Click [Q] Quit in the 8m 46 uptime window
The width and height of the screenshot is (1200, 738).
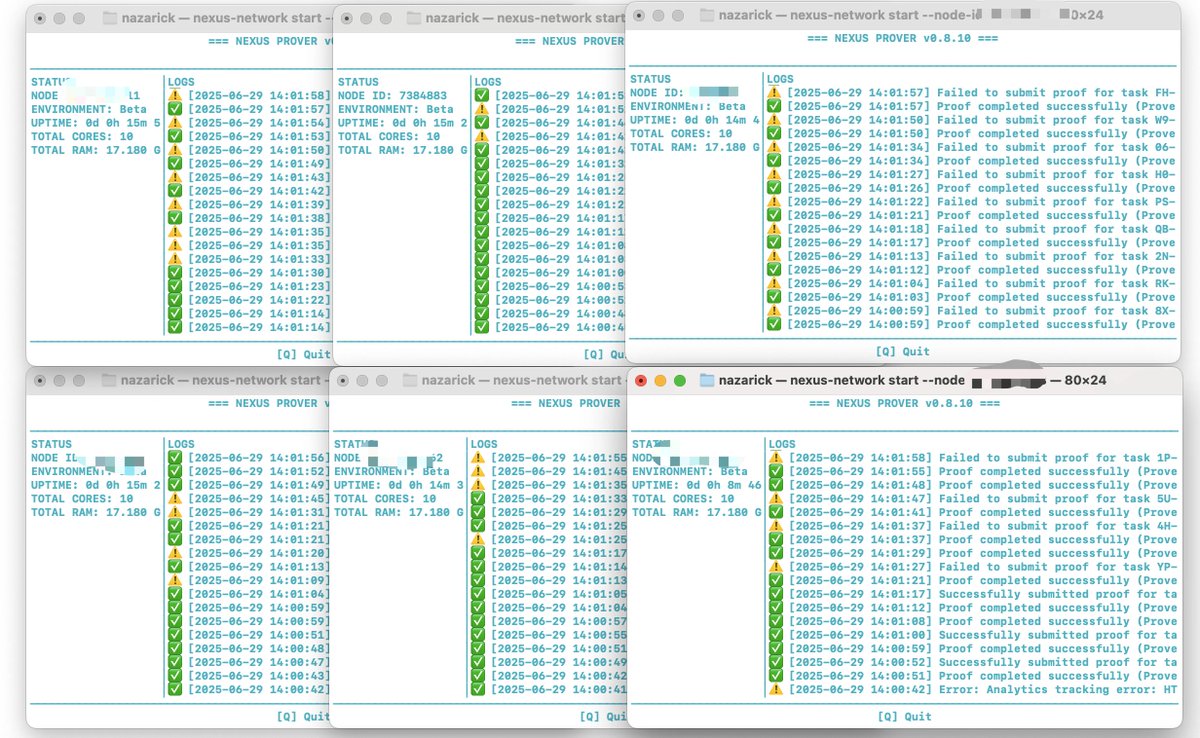pos(904,716)
